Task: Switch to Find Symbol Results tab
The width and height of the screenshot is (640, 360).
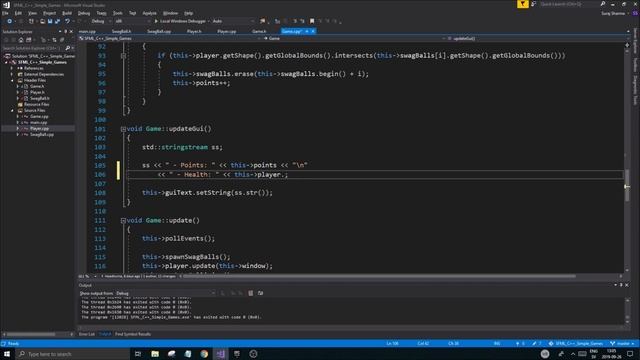Action: coord(133,334)
